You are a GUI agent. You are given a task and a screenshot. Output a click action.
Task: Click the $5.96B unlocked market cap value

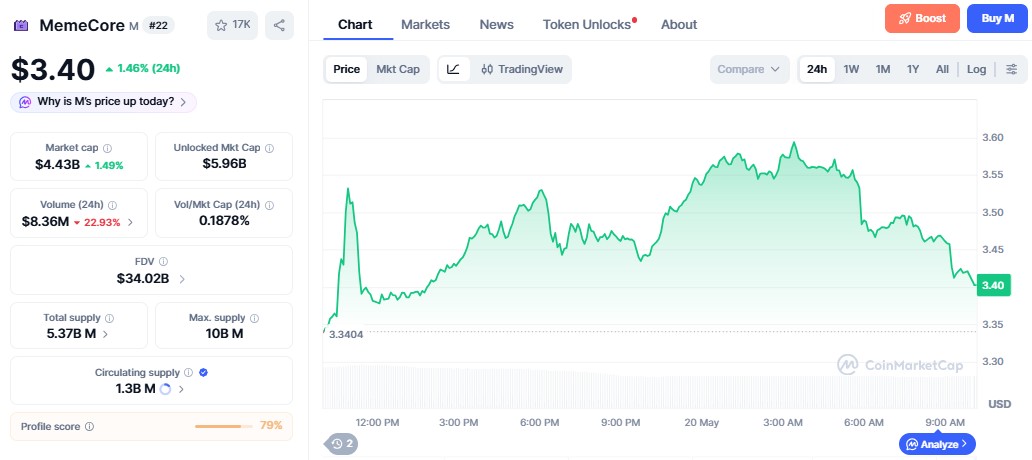[224, 163]
